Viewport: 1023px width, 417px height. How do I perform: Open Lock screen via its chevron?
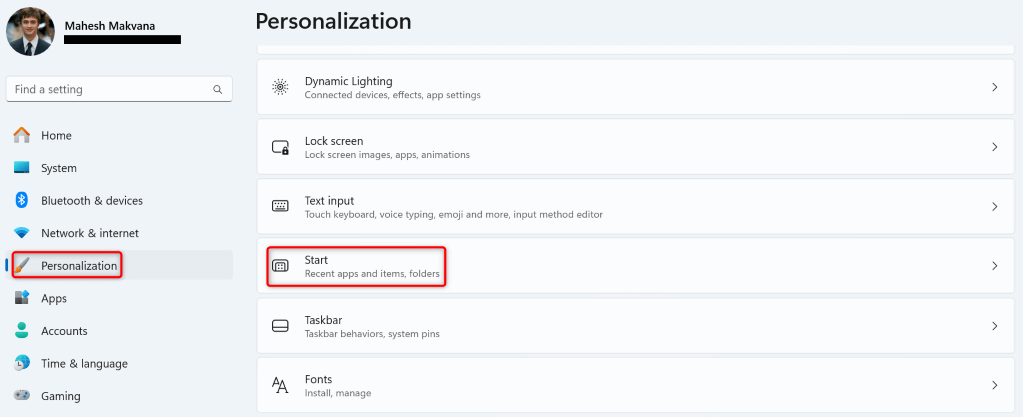[994, 147]
